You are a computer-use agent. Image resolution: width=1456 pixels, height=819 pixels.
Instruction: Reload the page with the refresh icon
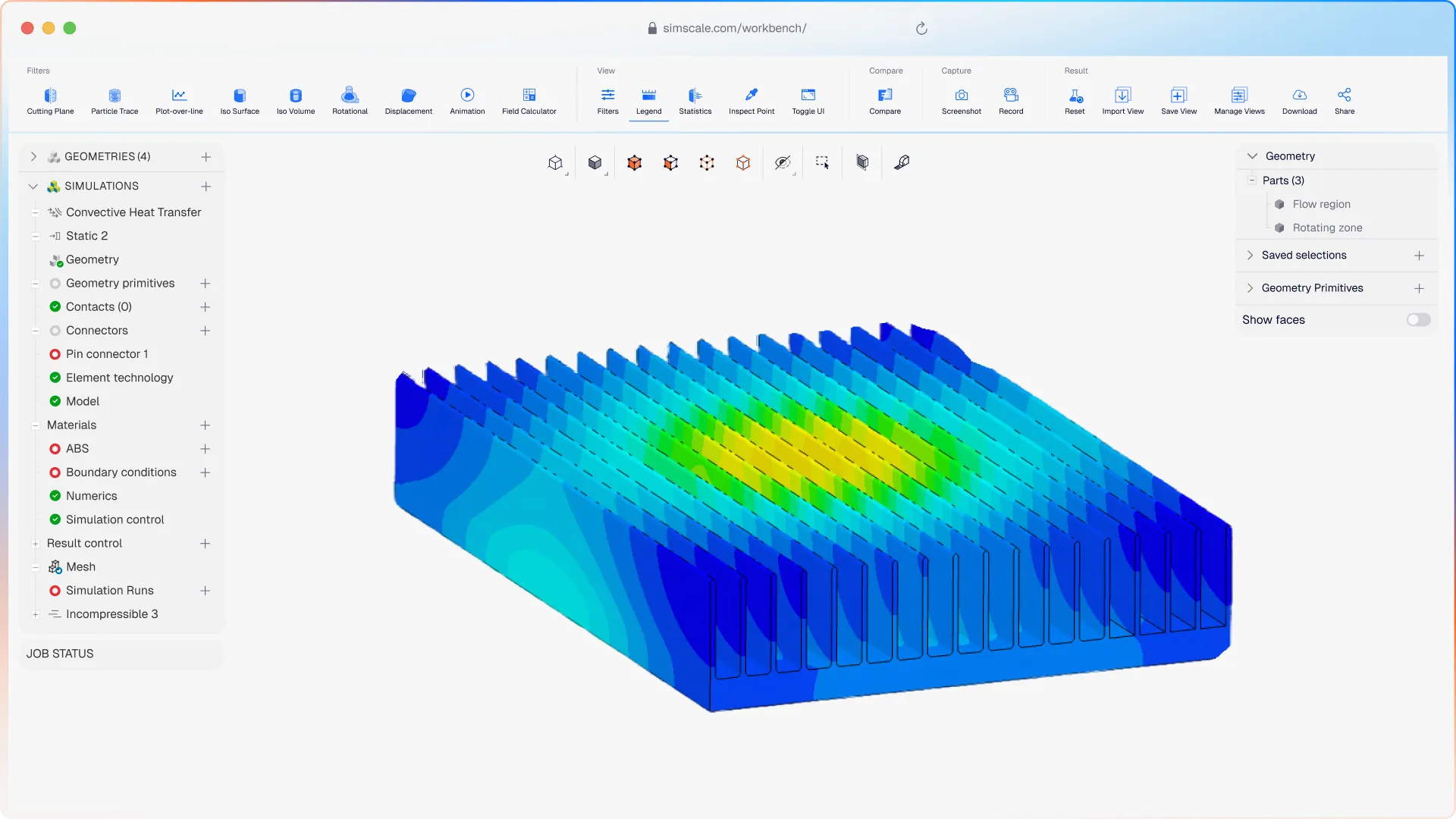pyautogui.click(x=921, y=28)
